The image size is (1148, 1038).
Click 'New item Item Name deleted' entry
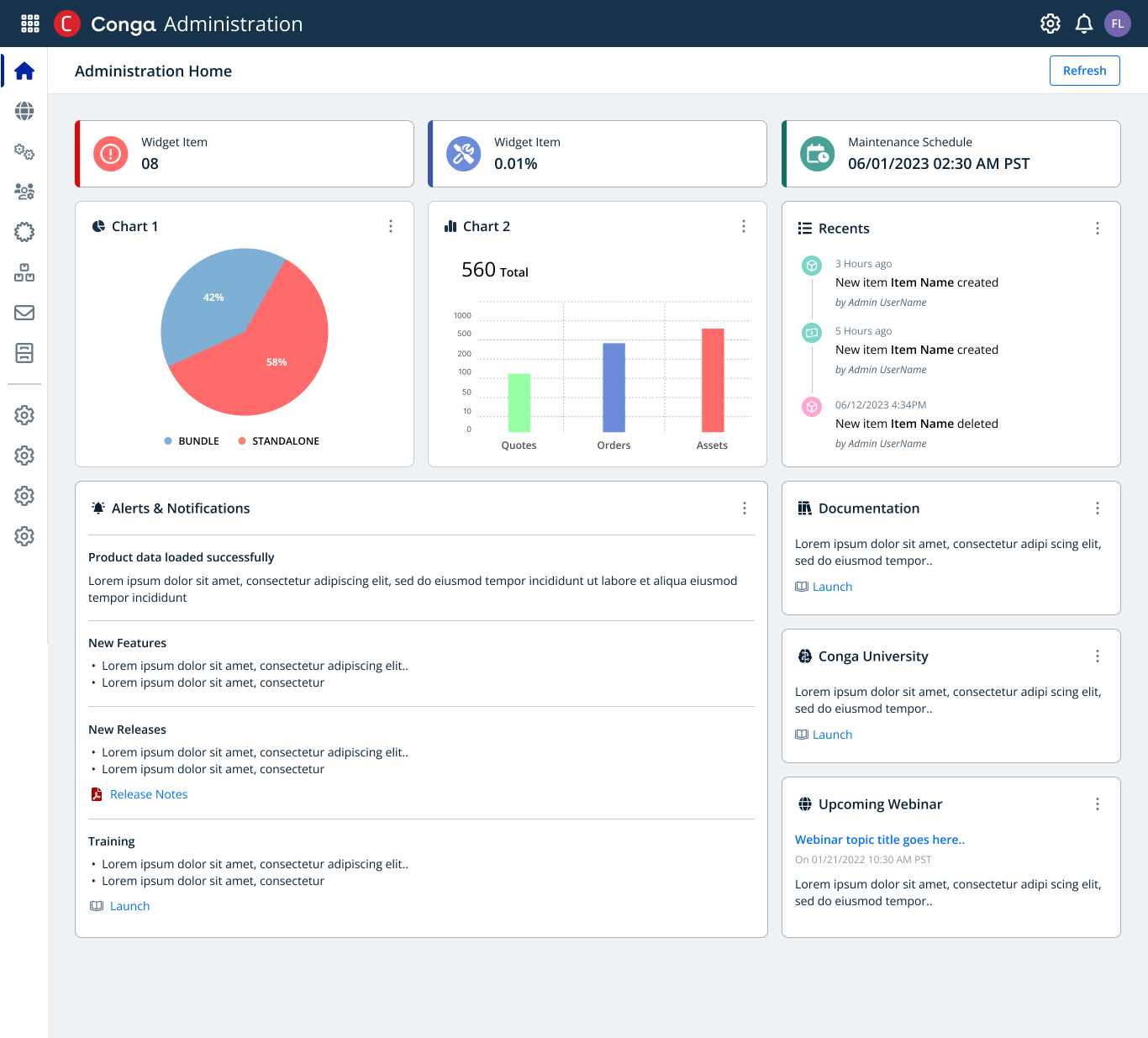pos(917,424)
